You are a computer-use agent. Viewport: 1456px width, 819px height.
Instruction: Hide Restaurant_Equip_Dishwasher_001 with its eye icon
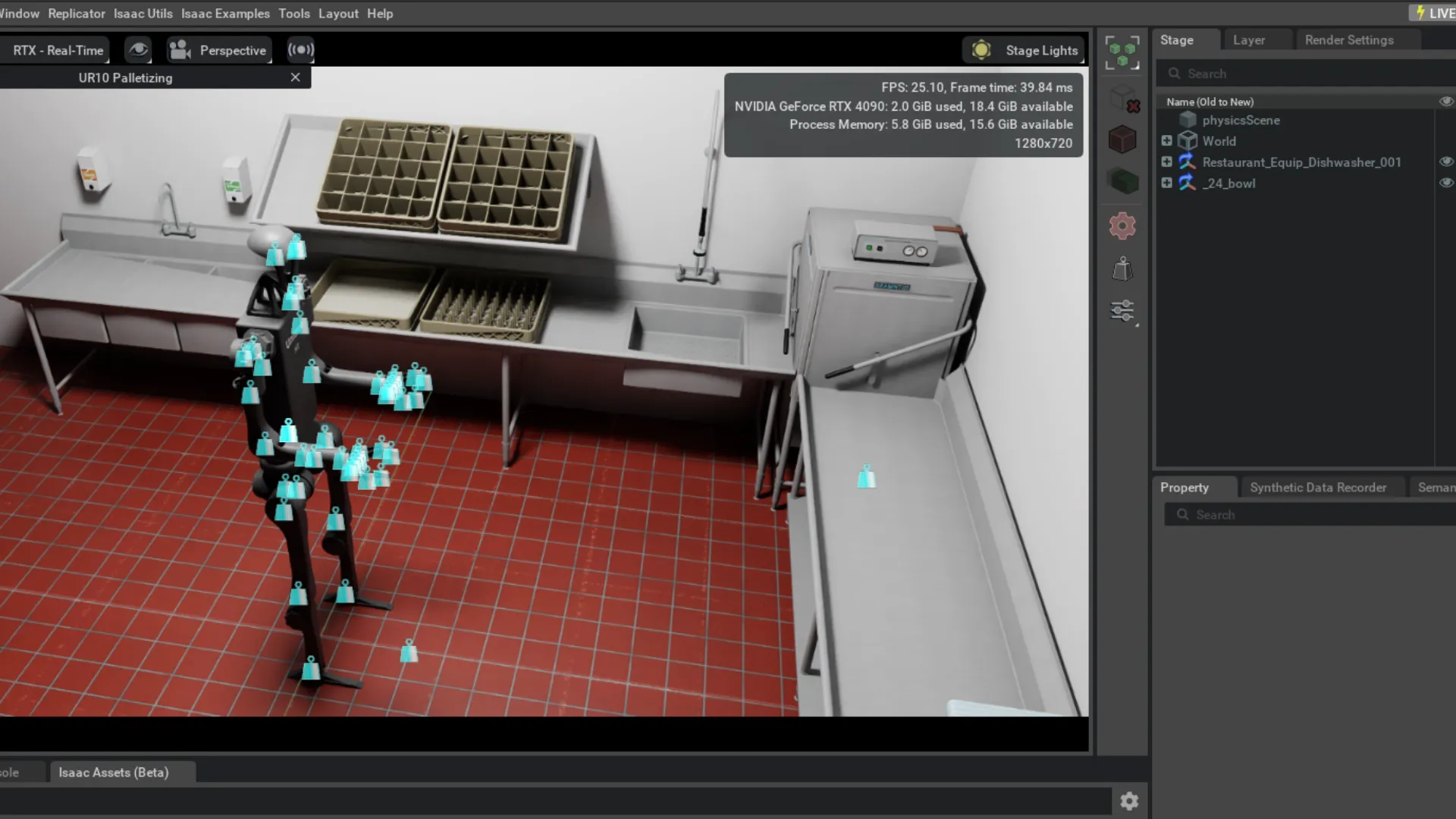point(1445,162)
